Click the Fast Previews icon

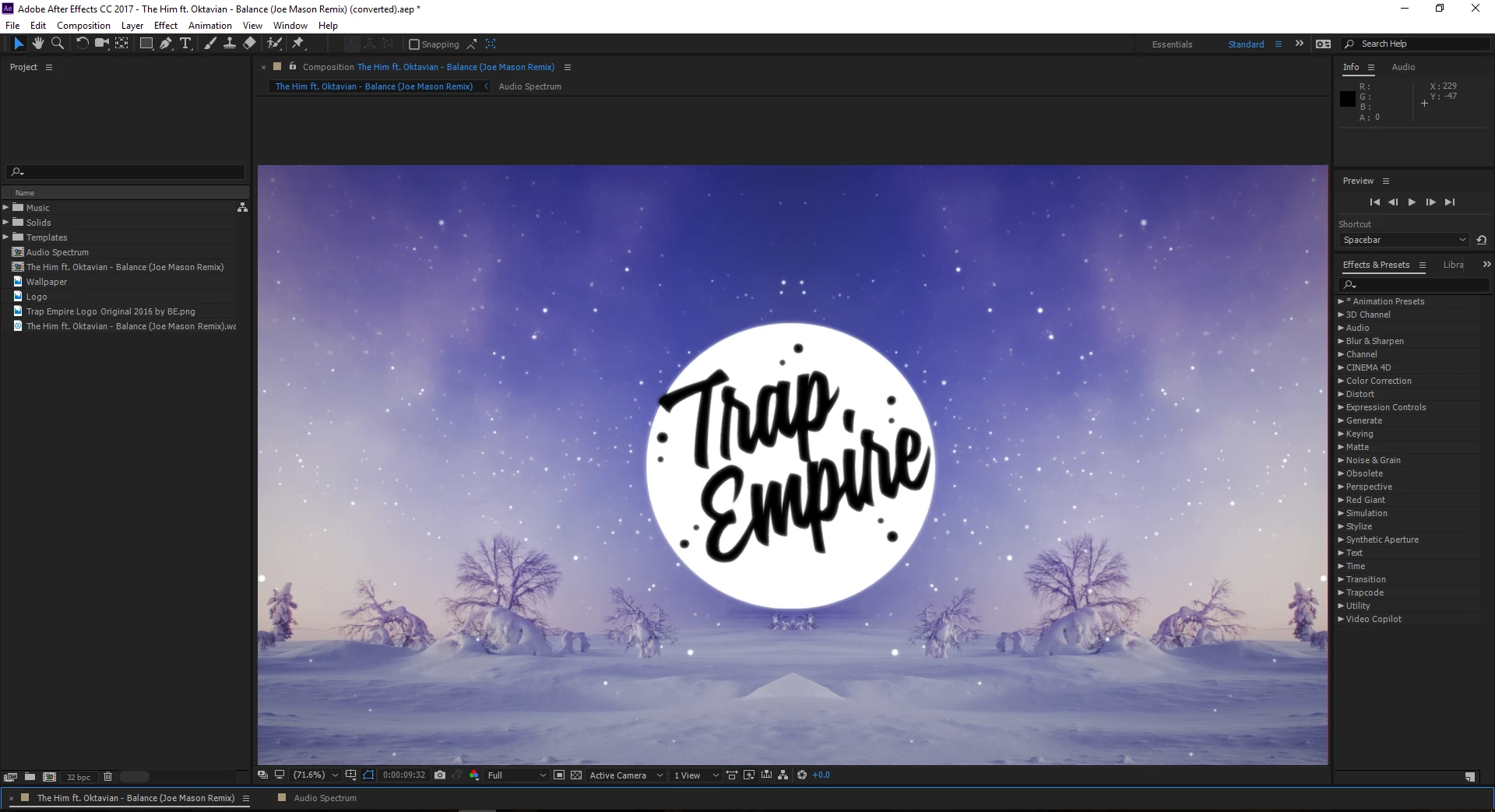(x=749, y=775)
